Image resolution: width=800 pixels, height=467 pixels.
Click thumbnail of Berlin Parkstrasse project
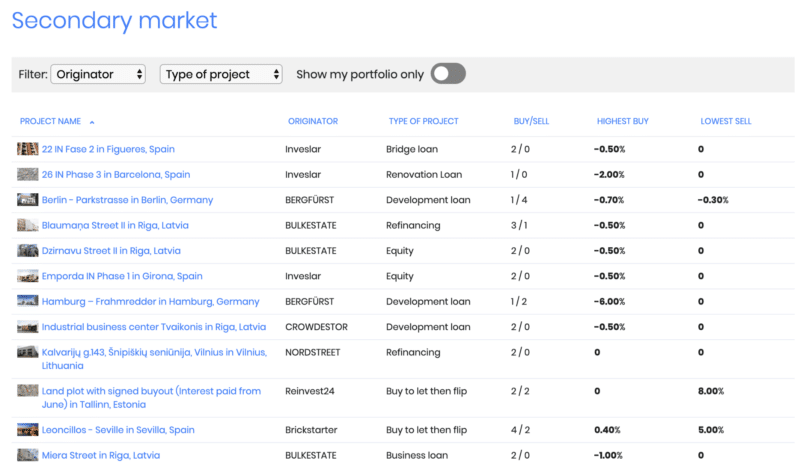point(28,200)
